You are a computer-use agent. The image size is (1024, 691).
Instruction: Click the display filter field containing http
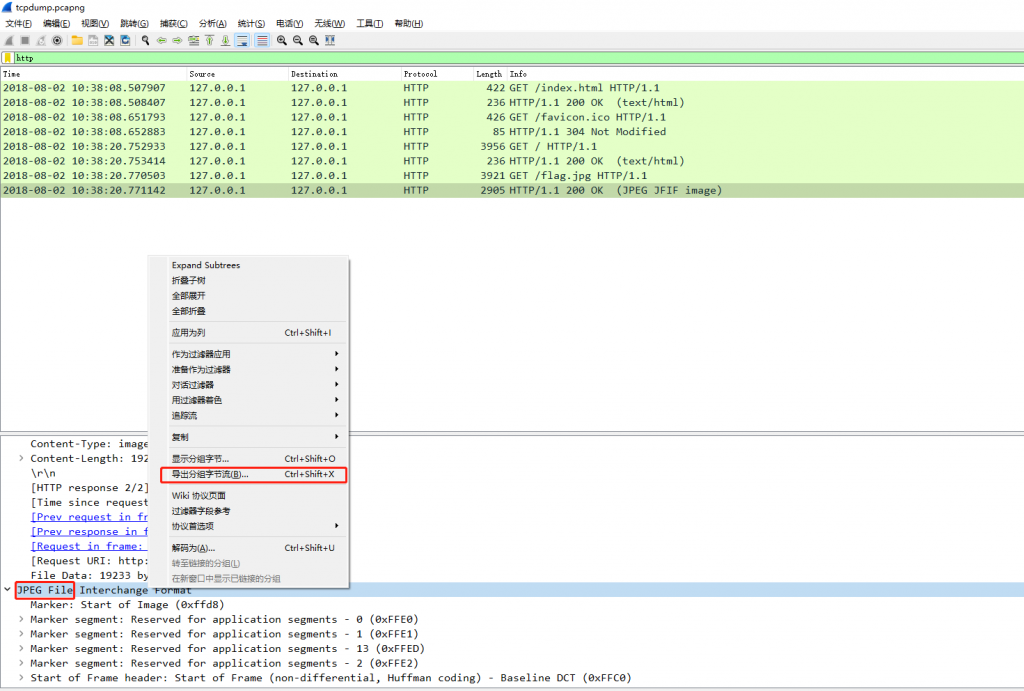pyautogui.click(x=519, y=58)
